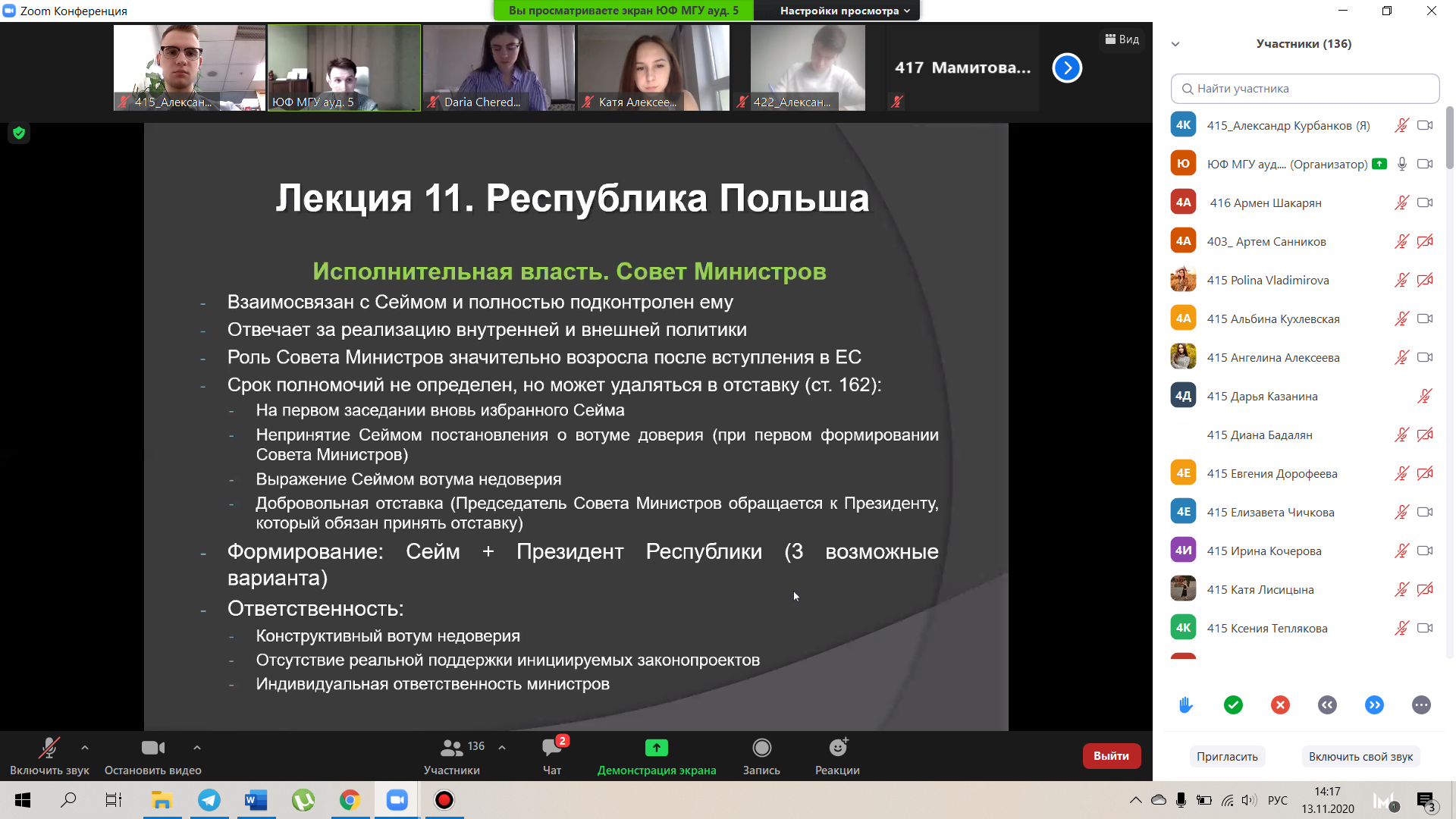Select 417 Мамитова... video tile
Viewport: 1456px width, 819px height.
tap(963, 68)
